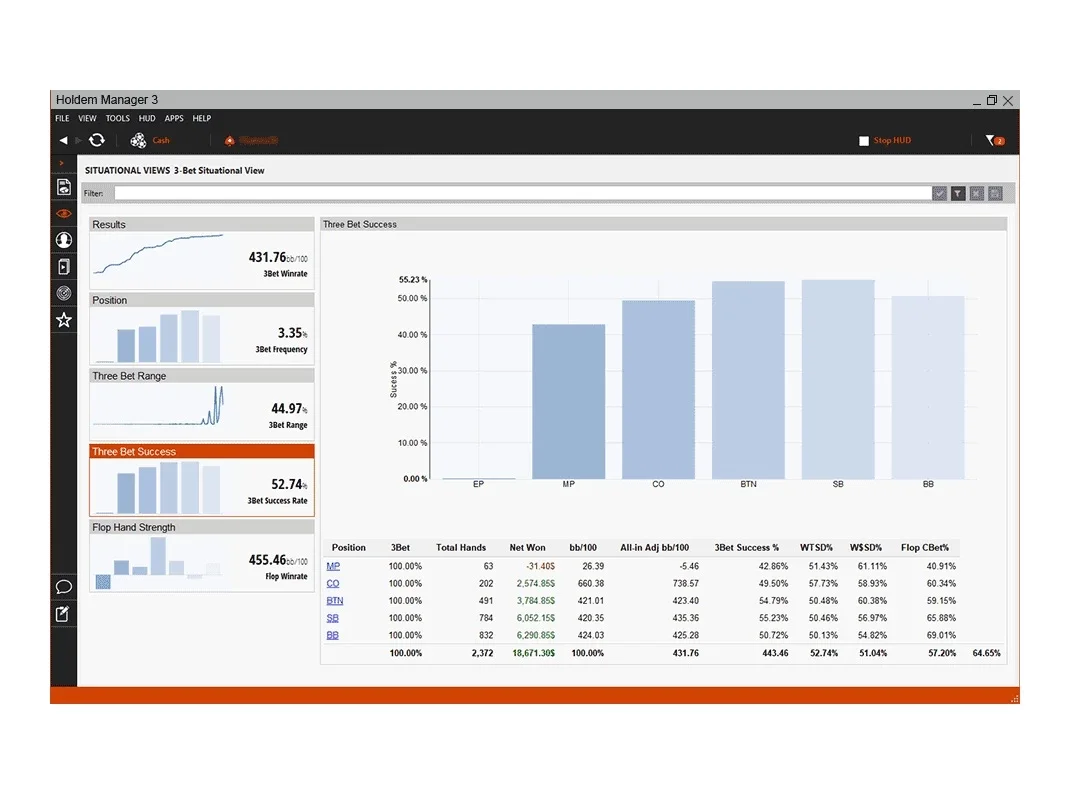Click the SB bar in the chart
The height and width of the screenshot is (793, 1069).
click(x=838, y=379)
